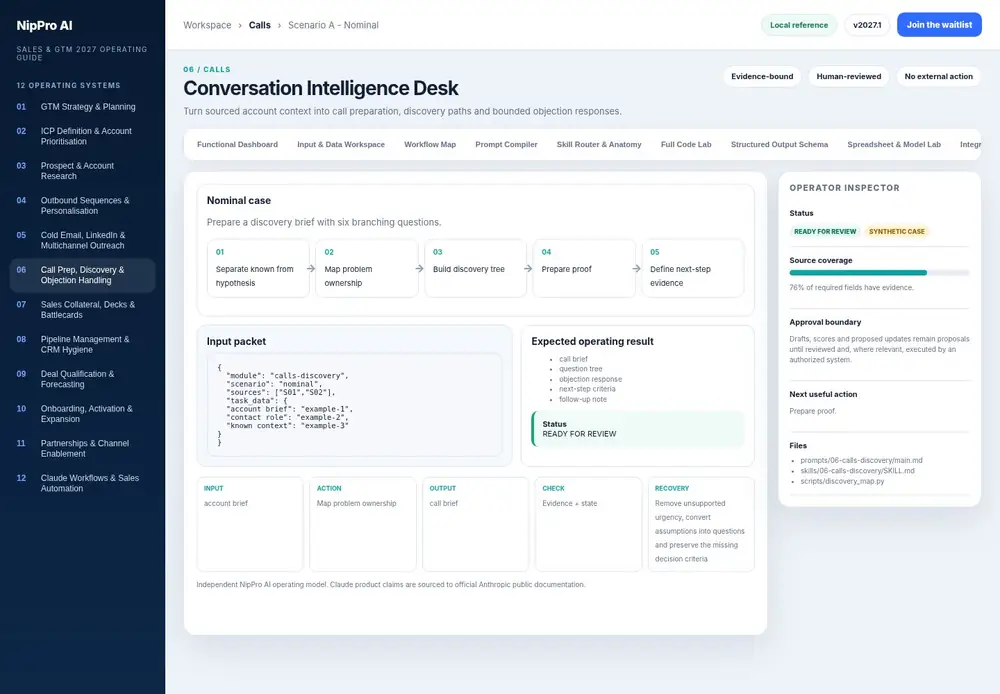Open the Workflow Map tab

430,145
